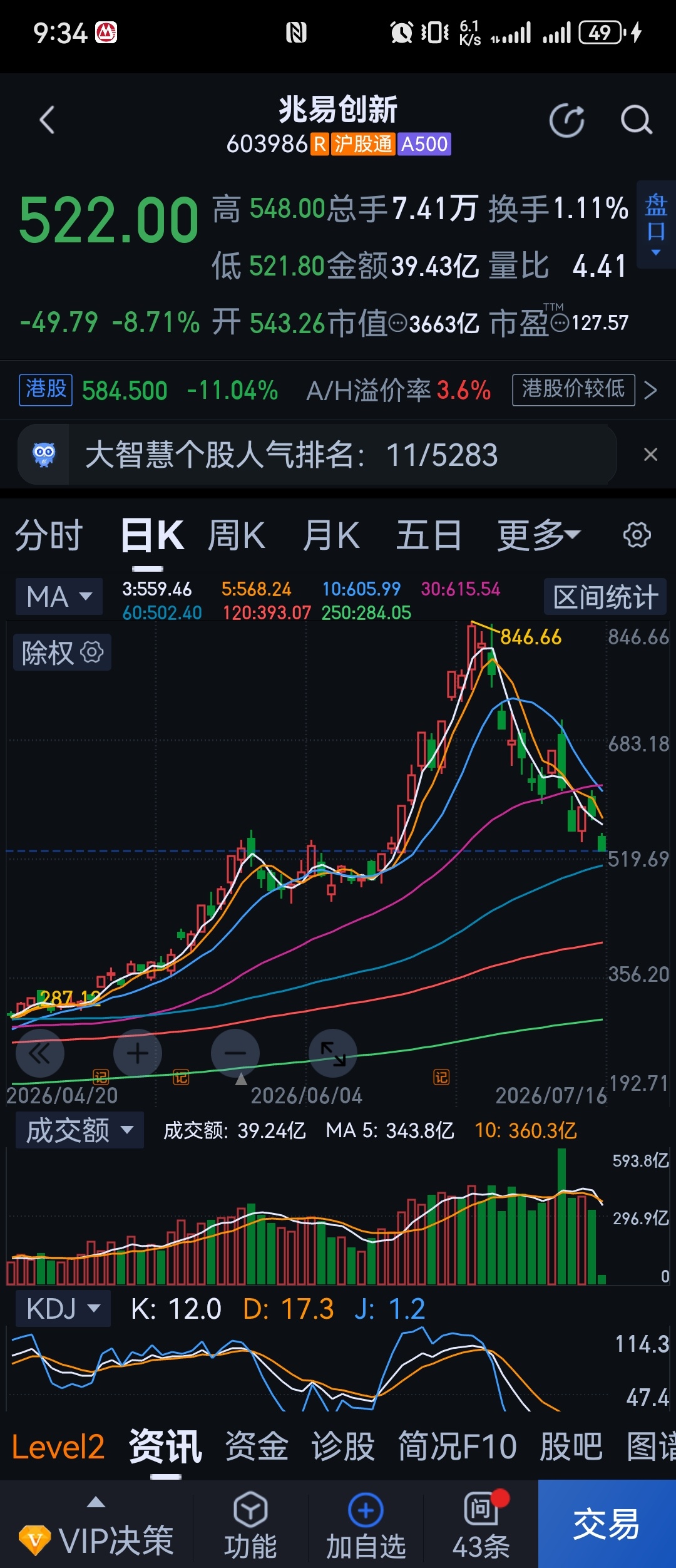Tap the NFC status bar icon
The width and height of the screenshot is (676, 1568).
tap(296, 33)
